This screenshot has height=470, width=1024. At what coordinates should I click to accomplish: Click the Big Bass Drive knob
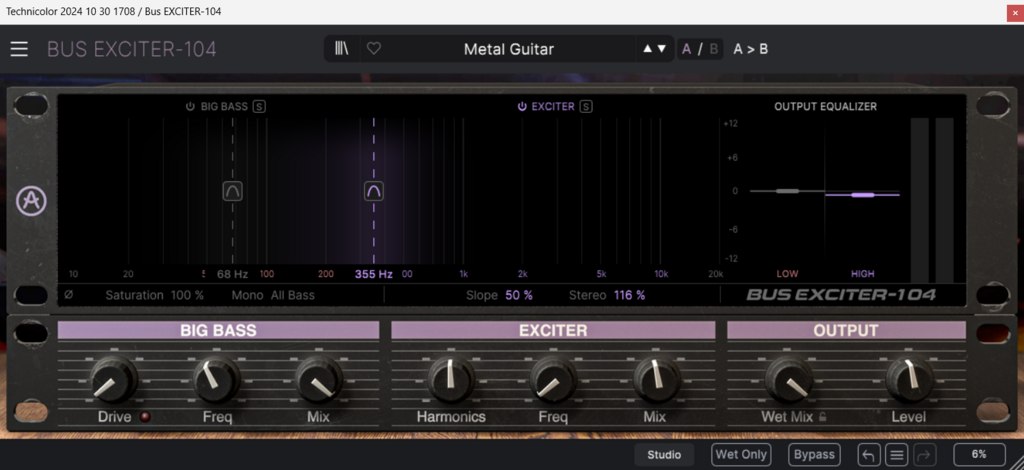[x=114, y=379]
